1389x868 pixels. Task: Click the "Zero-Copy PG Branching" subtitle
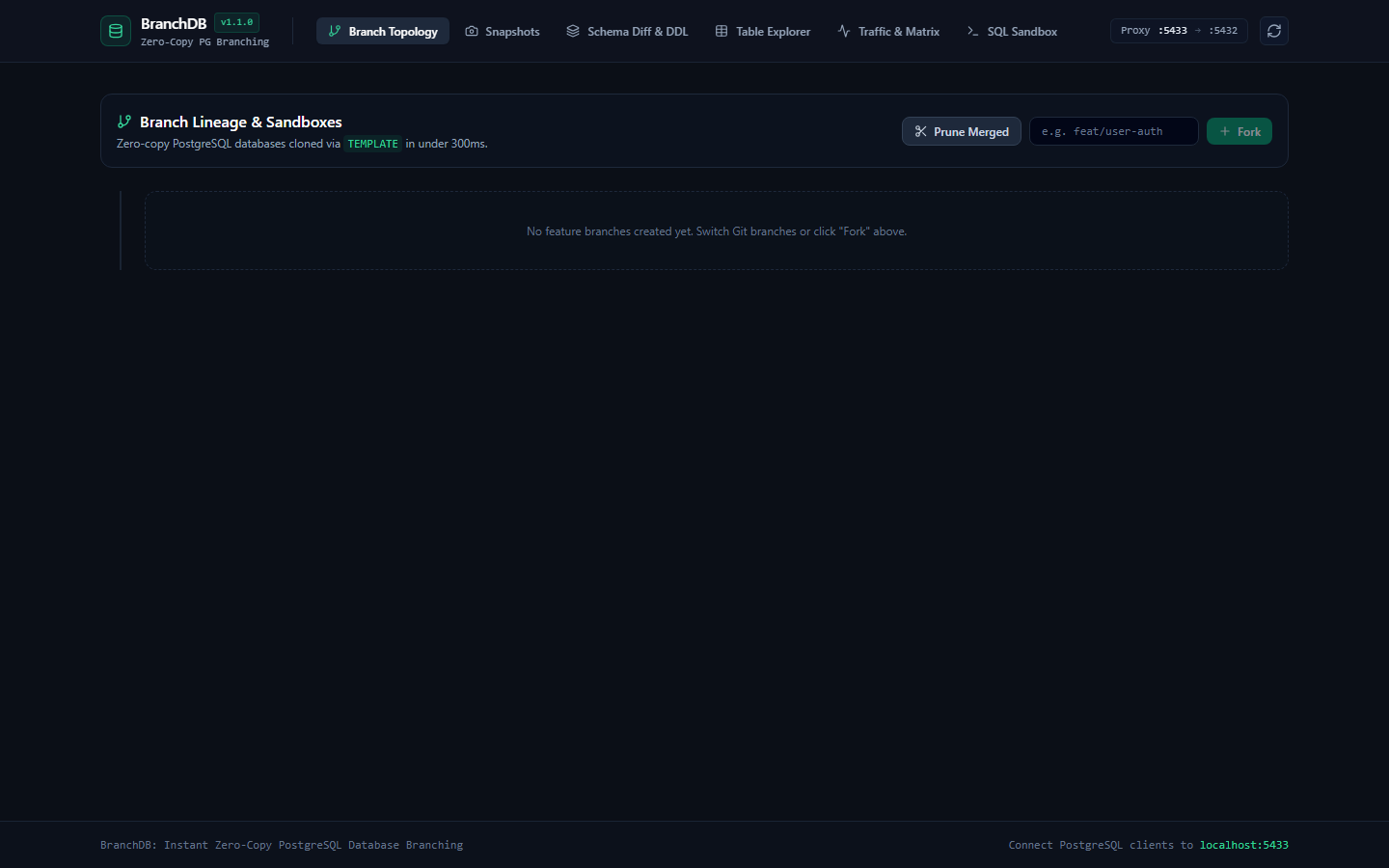[204, 42]
